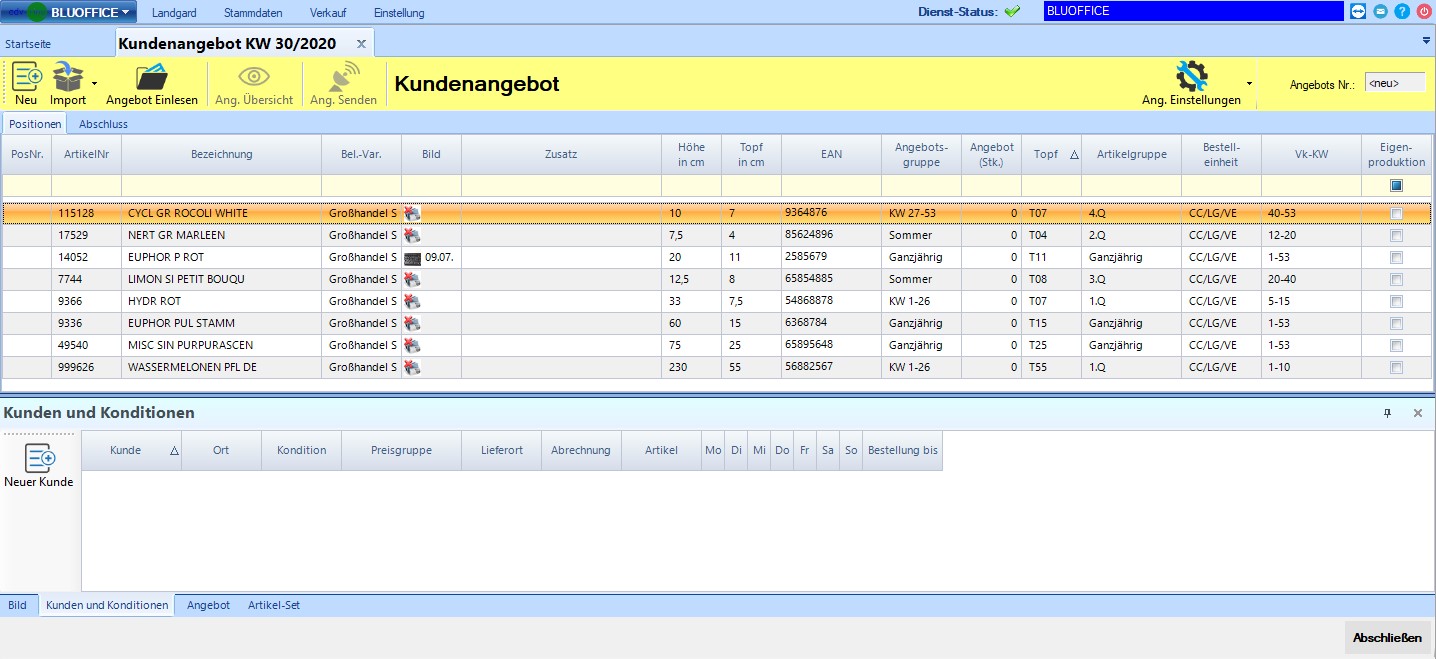Viewport: 1436px width, 659px height.
Task: Click the Neu toolbar icon
Action: tap(26, 77)
